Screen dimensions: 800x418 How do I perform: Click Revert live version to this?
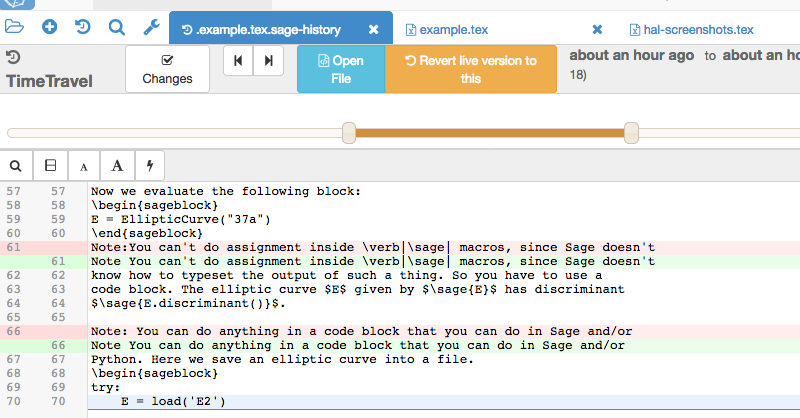(x=471, y=69)
